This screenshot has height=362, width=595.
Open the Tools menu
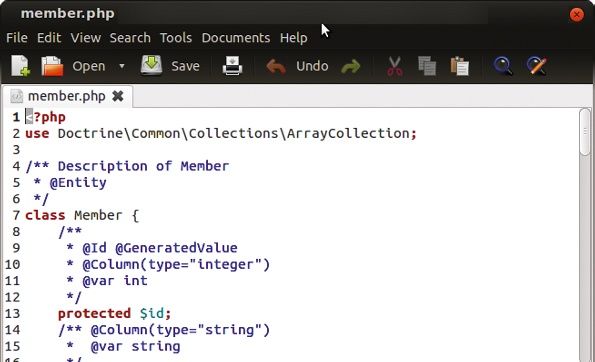click(176, 38)
